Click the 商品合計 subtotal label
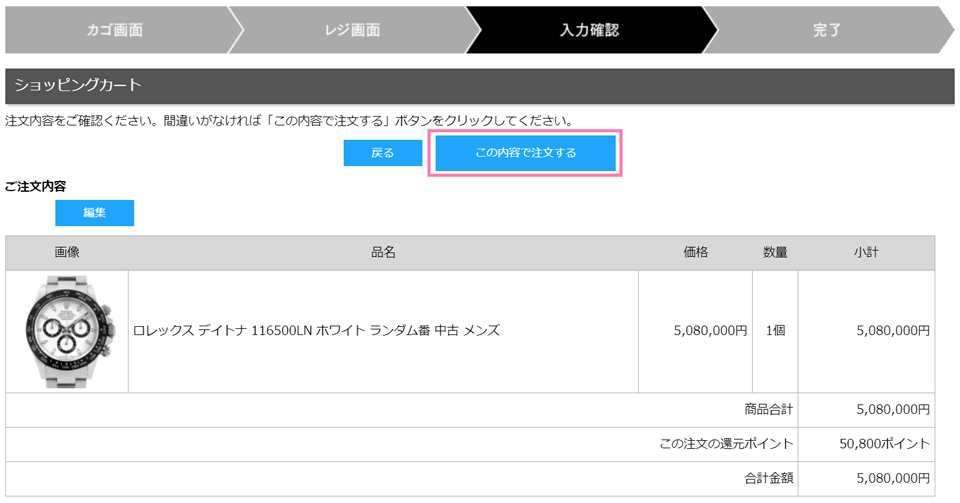Viewport: 960px width, 503px height. 768,409
